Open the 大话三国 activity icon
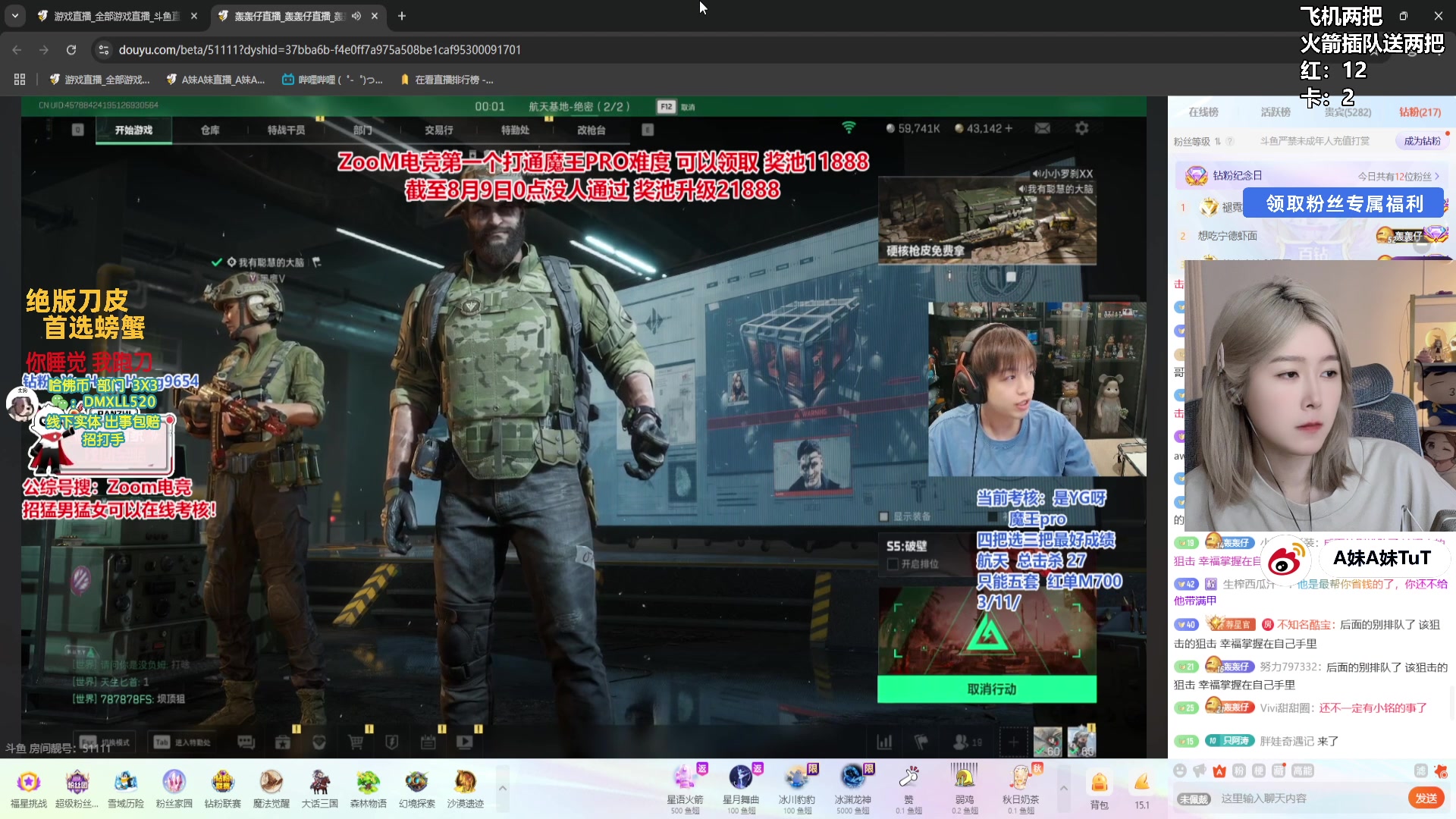 (319, 789)
